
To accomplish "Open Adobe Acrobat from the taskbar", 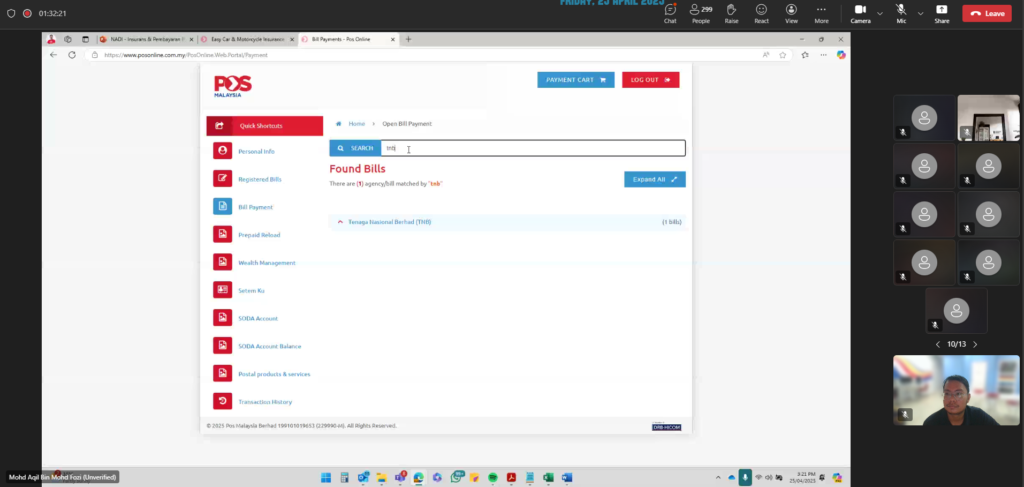I will pos(511,478).
